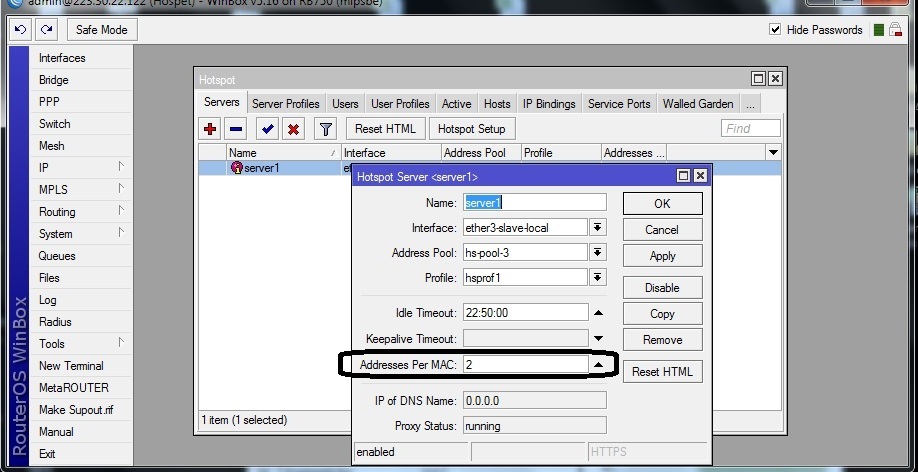This screenshot has height=472, width=918.
Task: Expand the System submenu
Action: click(121, 232)
